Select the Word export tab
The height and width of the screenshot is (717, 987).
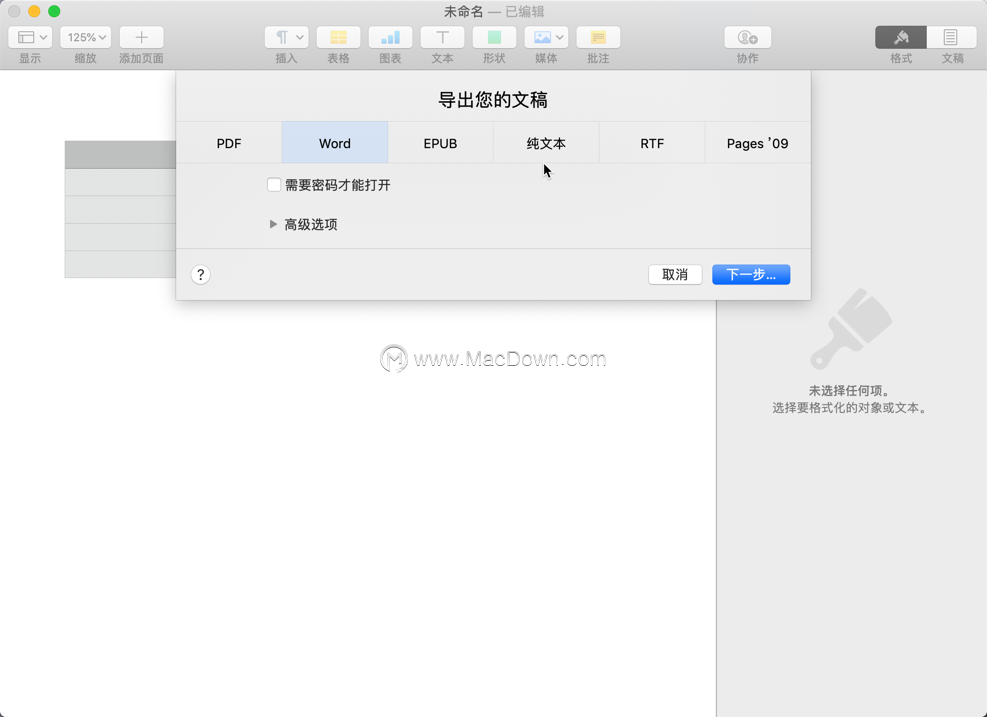point(335,143)
